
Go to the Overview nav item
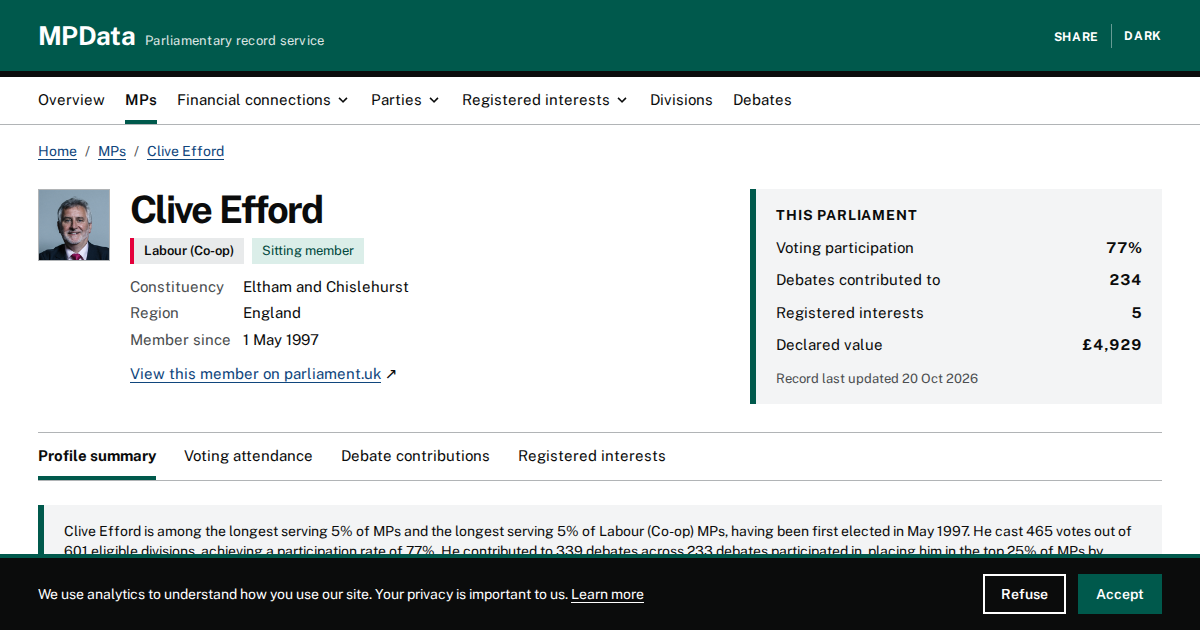point(71,100)
